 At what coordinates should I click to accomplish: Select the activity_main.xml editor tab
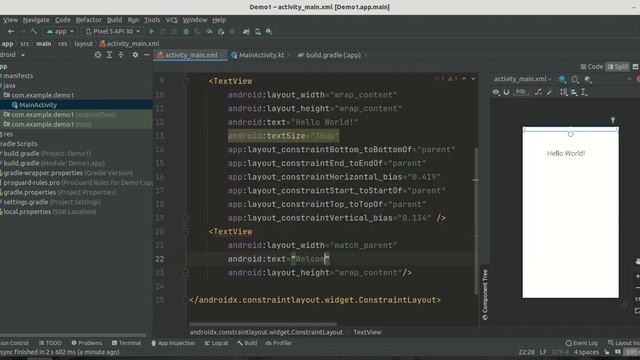coord(191,55)
